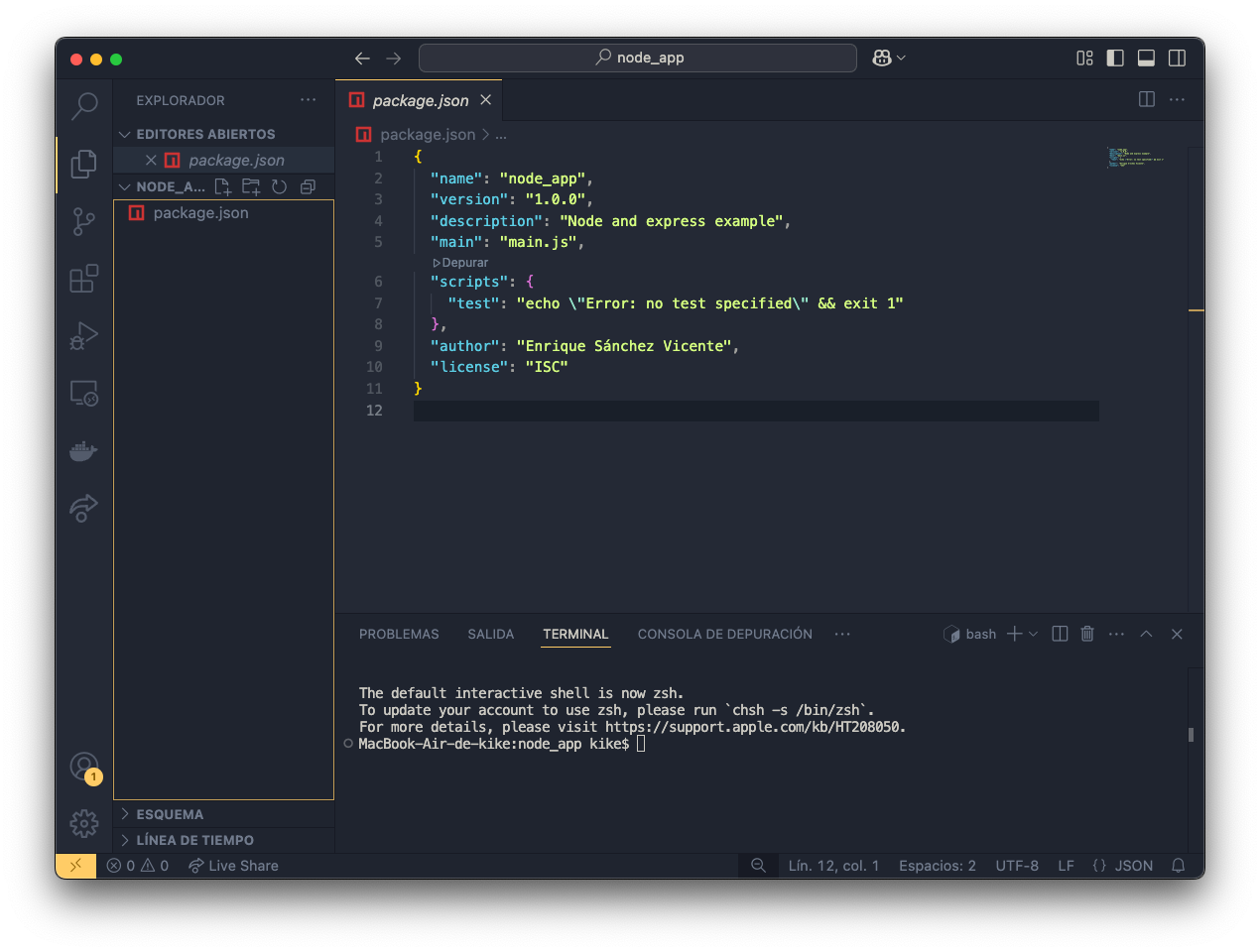Open the Docker view
This screenshot has height=952, width=1260.
pyautogui.click(x=84, y=451)
